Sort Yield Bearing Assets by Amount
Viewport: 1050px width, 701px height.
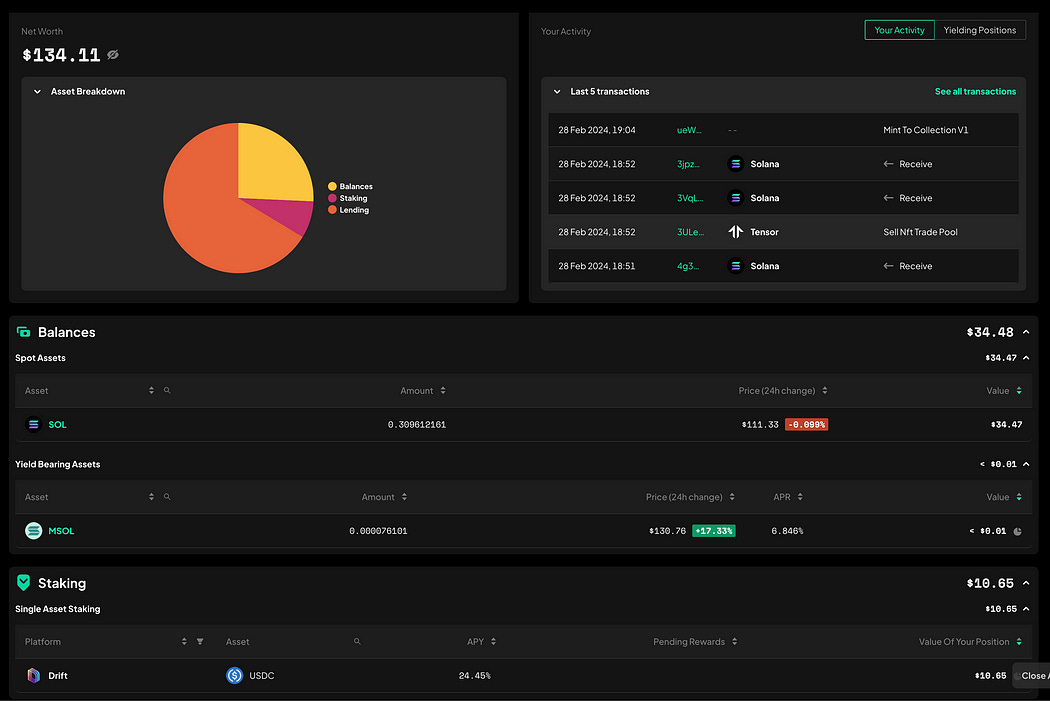tap(404, 497)
